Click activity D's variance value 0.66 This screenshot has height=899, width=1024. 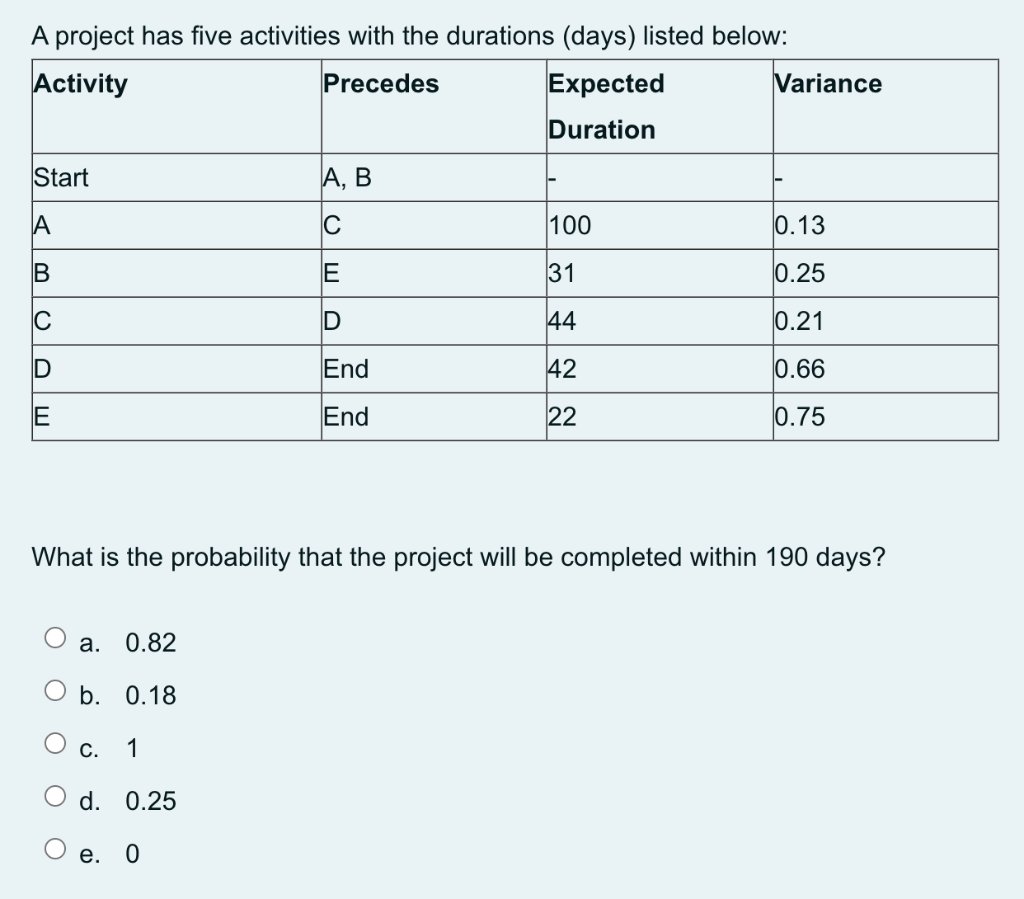tap(798, 369)
